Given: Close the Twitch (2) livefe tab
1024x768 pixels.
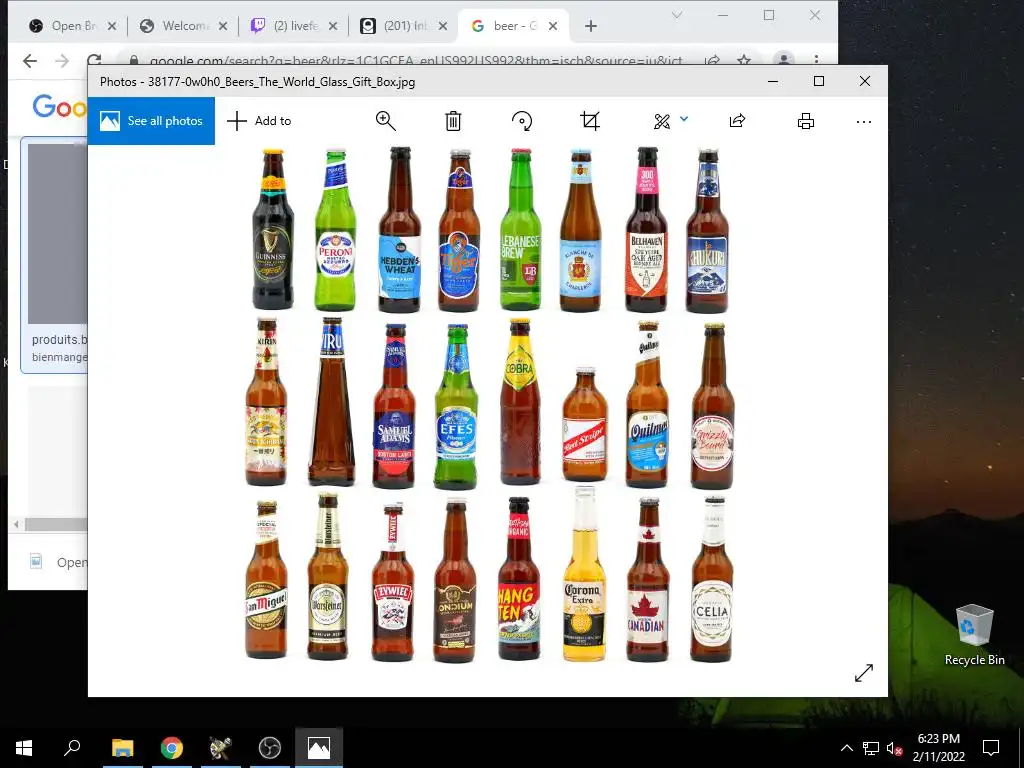Looking at the screenshot, I should [x=332, y=26].
